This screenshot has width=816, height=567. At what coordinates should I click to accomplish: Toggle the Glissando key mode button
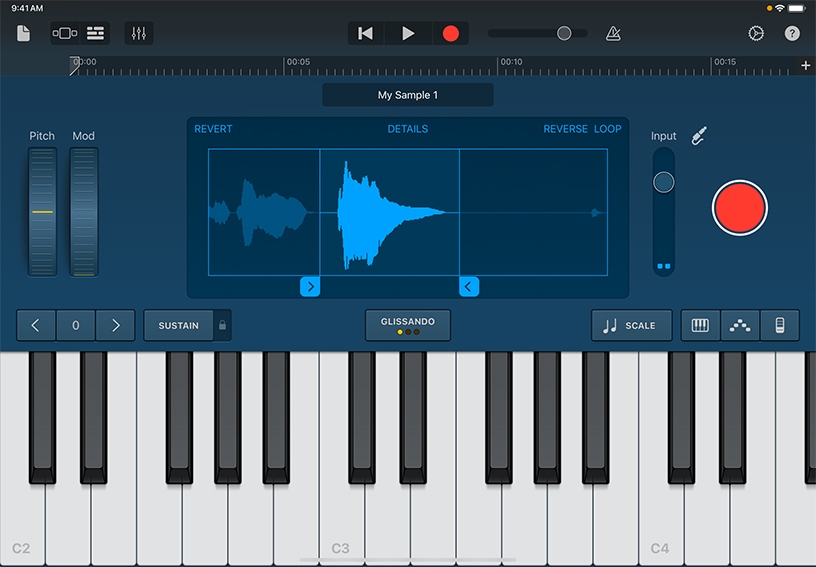click(407, 325)
